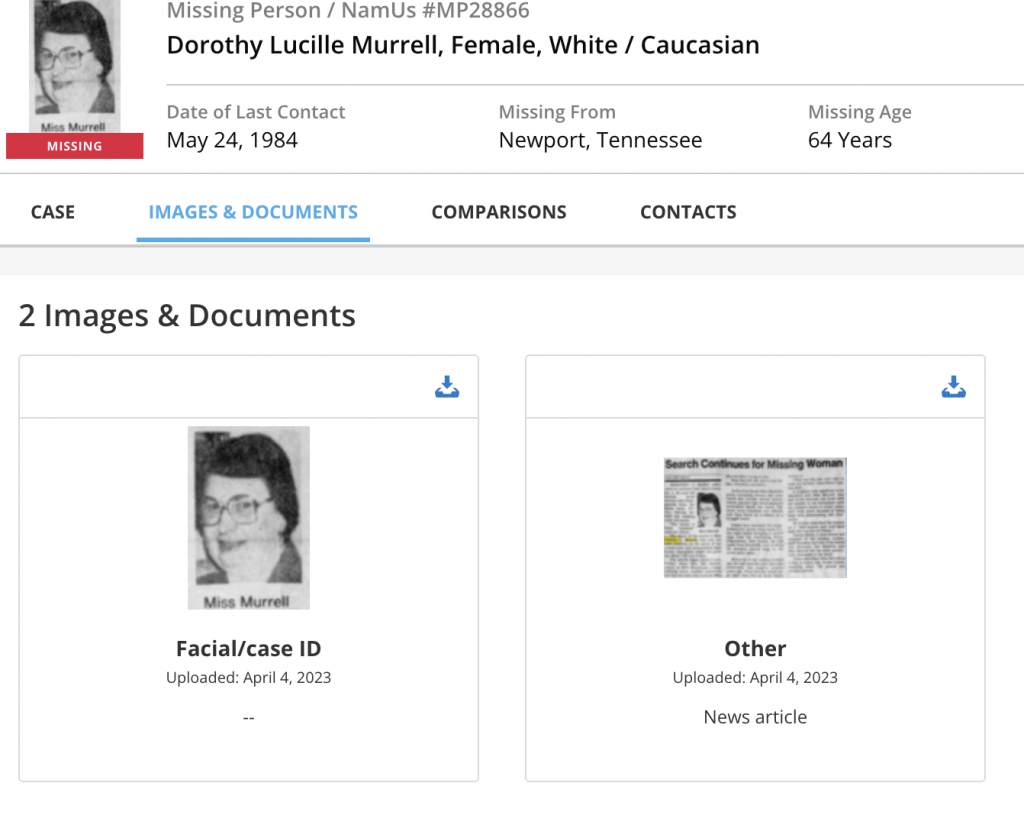Click the 'Facial/case ID' card title
The width and height of the screenshot is (1024, 825).
tap(248, 648)
